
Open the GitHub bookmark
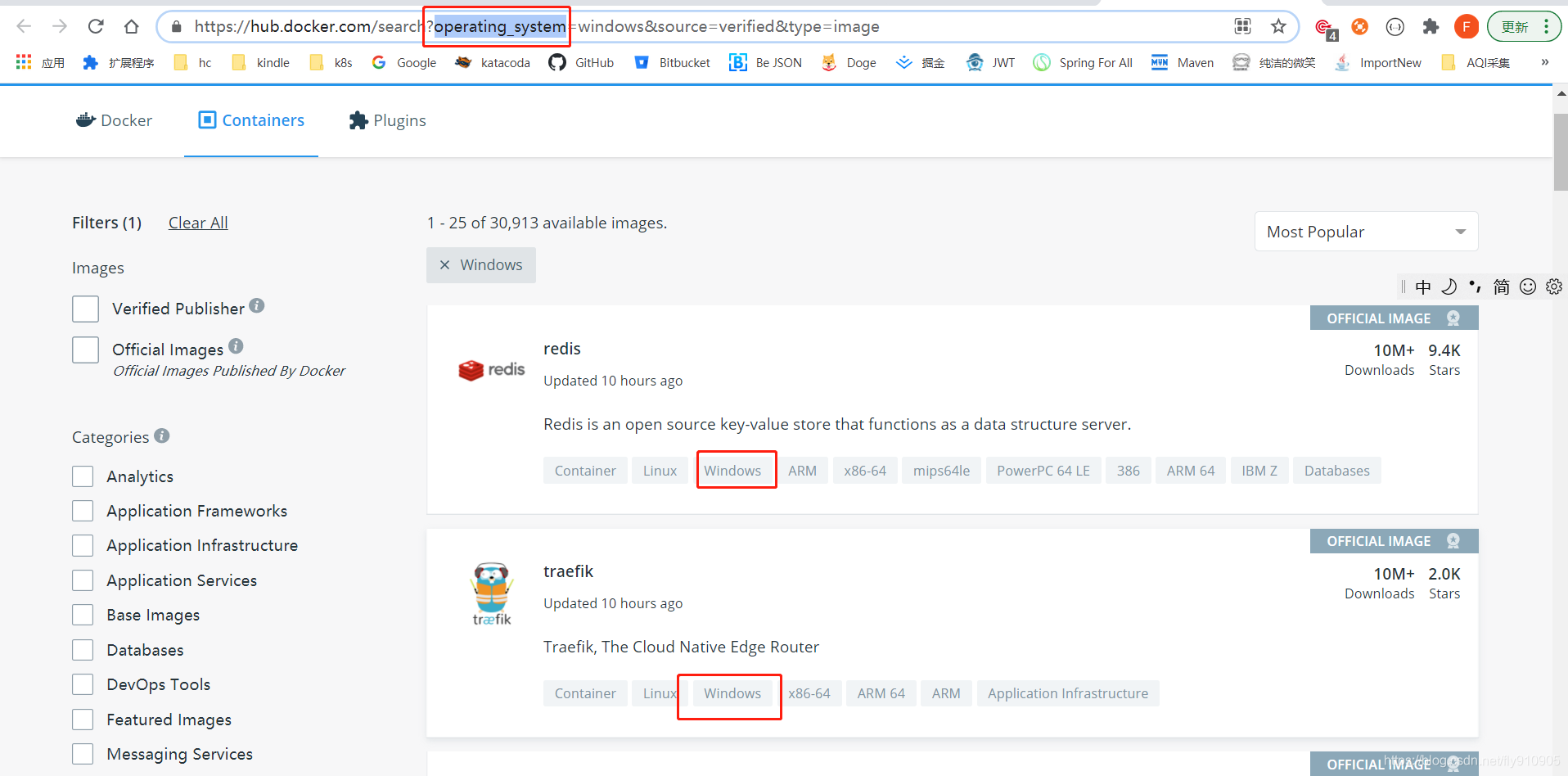pos(582,62)
